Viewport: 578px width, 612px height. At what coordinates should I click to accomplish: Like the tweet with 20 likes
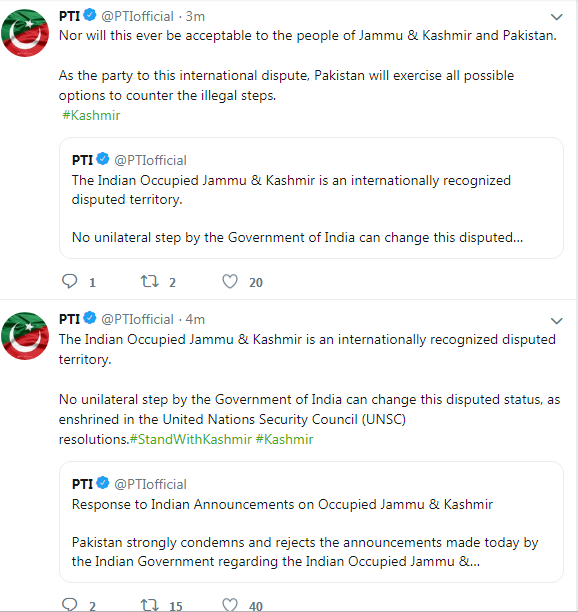[x=230, y=281]
